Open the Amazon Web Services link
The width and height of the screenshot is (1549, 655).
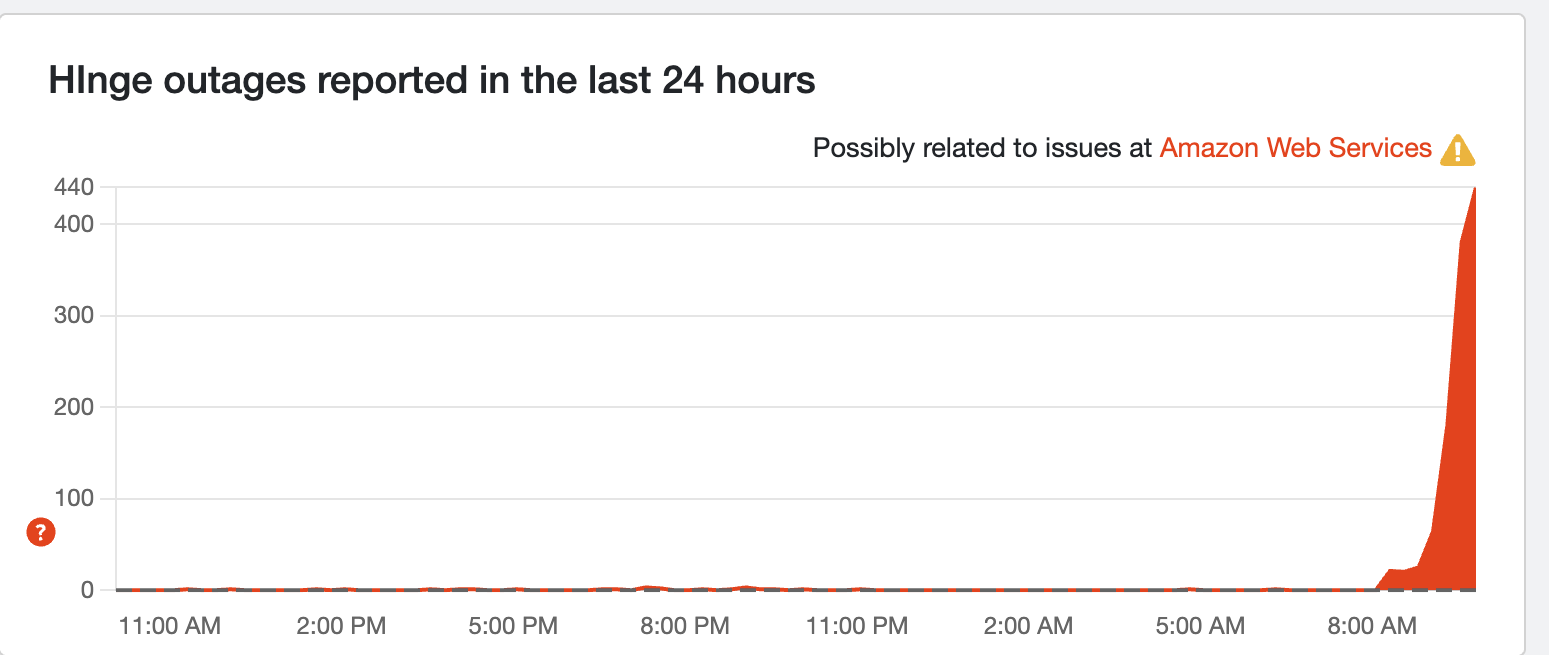pos(1295,148)
